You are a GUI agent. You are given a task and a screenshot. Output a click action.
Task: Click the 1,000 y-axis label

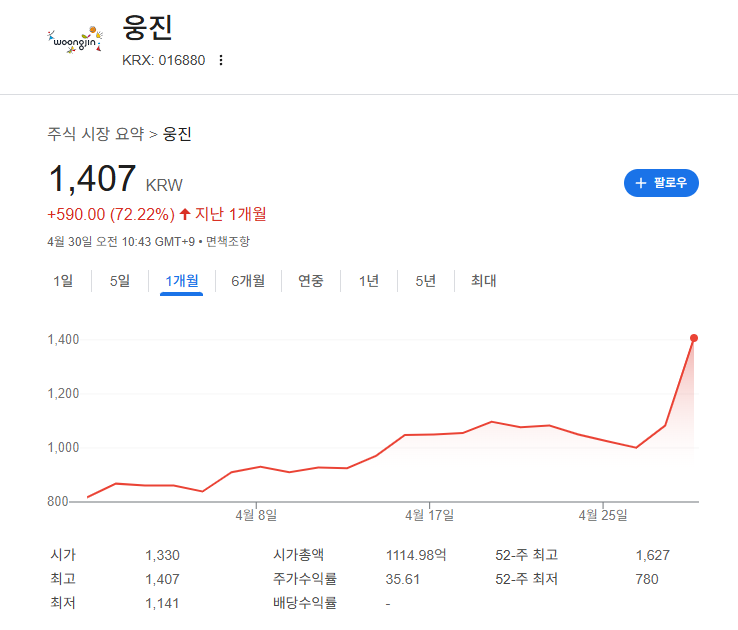pyautogui.click(x=63, y=447)
